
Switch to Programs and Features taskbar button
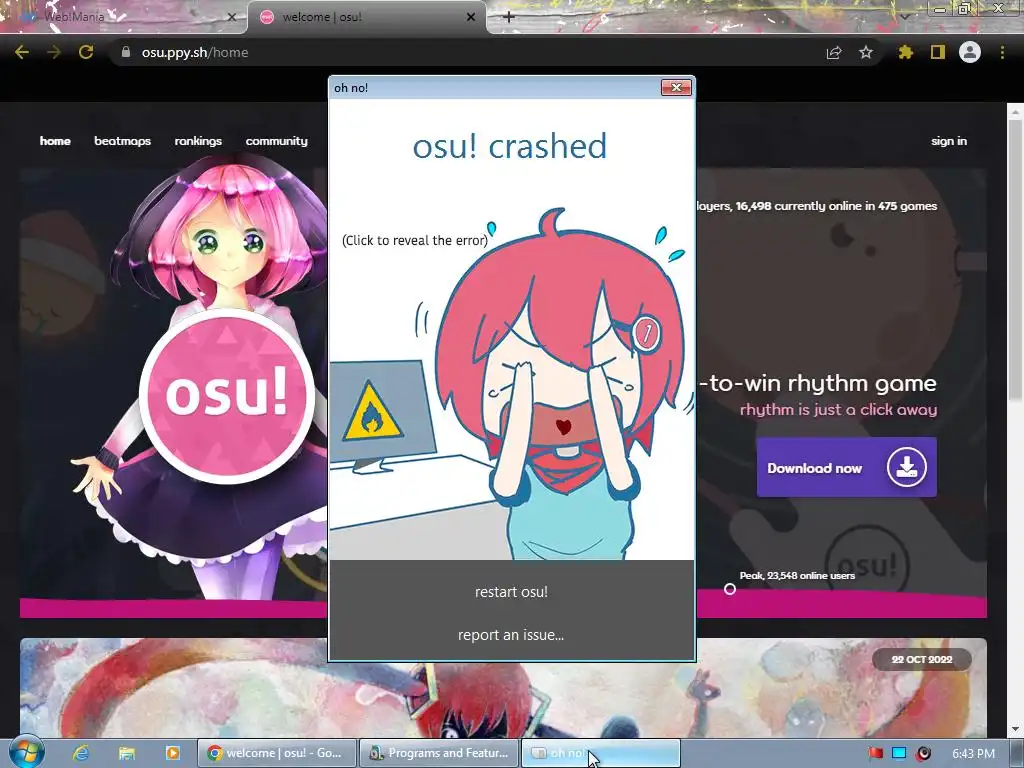tap(440, 753)
